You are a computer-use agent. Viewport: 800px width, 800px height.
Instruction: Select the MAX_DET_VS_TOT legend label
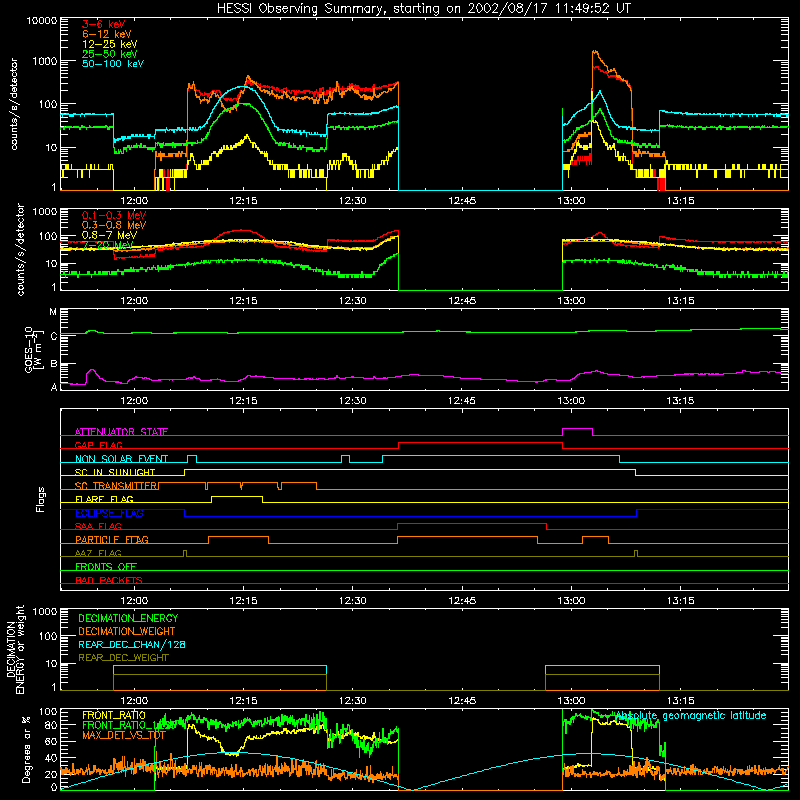pos(124,735)
